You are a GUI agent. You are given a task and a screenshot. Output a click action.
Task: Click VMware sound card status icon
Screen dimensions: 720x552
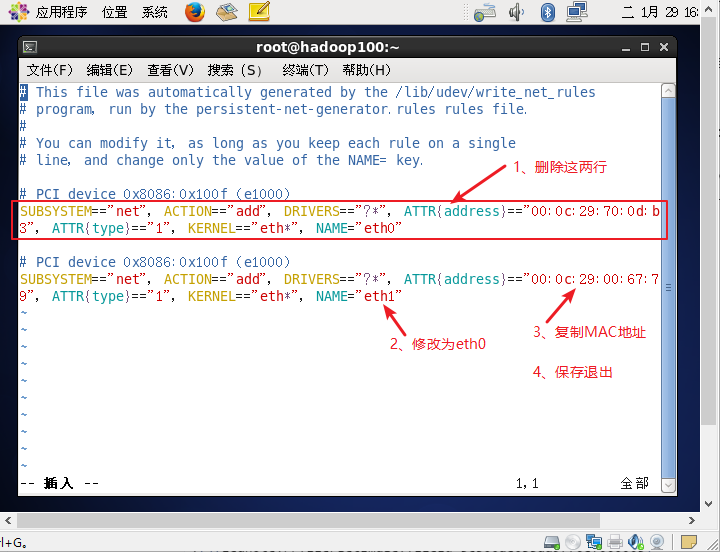point(636,542)
